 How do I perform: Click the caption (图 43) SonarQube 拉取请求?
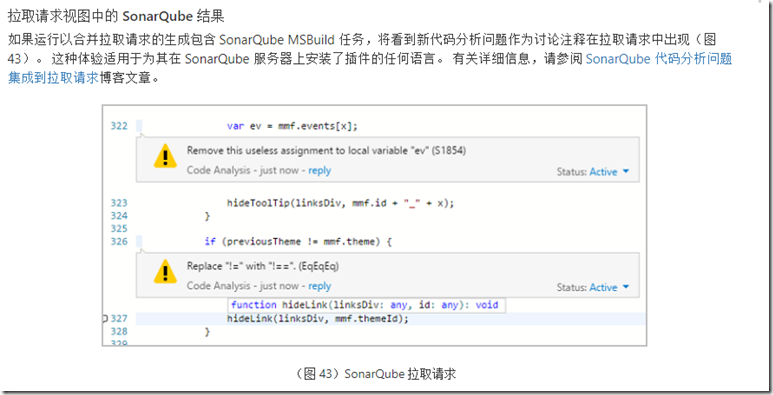[x=375, y=374]
